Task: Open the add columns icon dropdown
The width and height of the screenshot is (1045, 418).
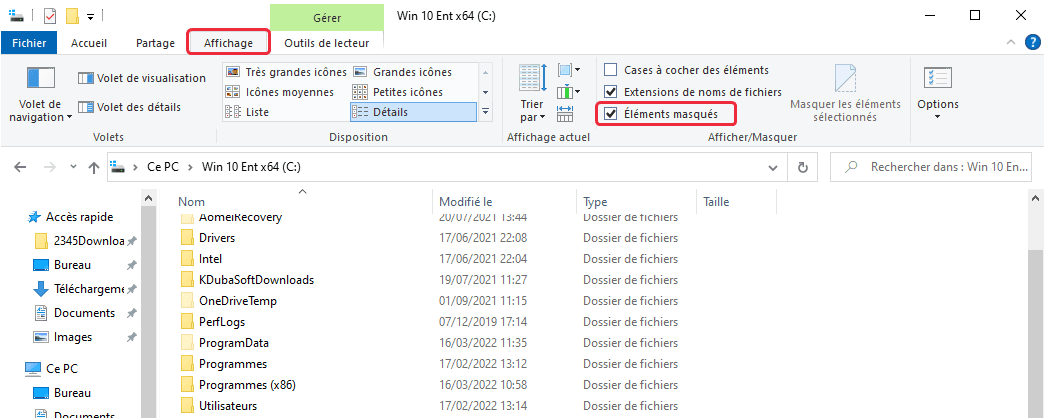Action: 568,91
